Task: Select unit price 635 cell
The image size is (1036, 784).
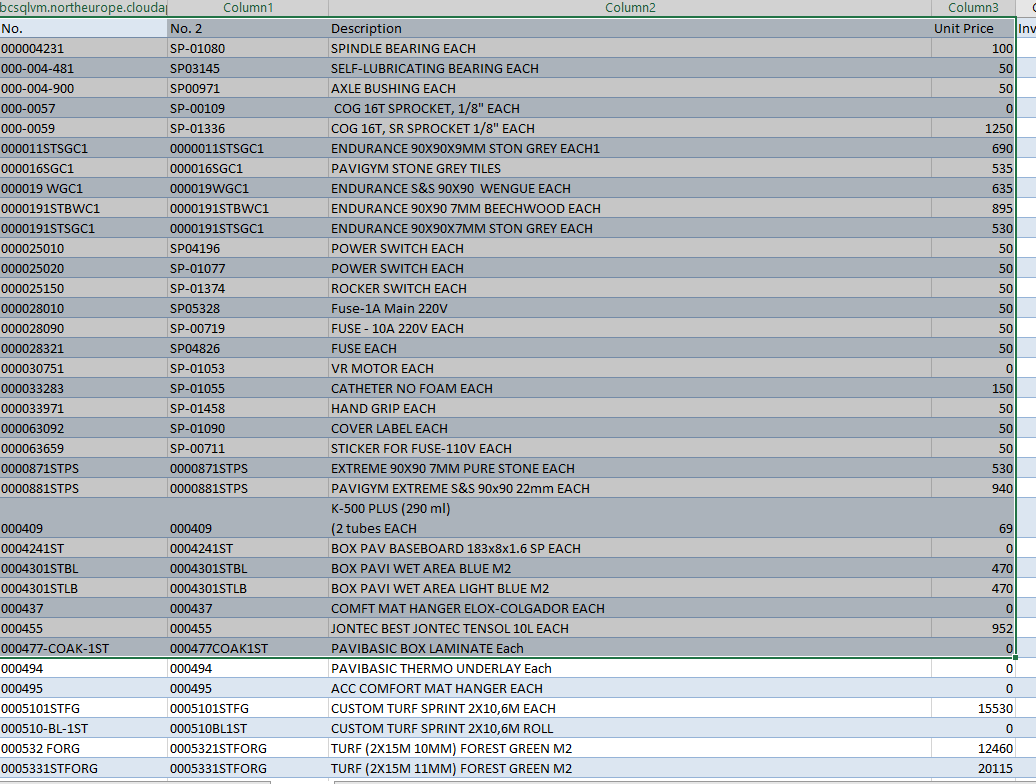Action: pos(973,188)
